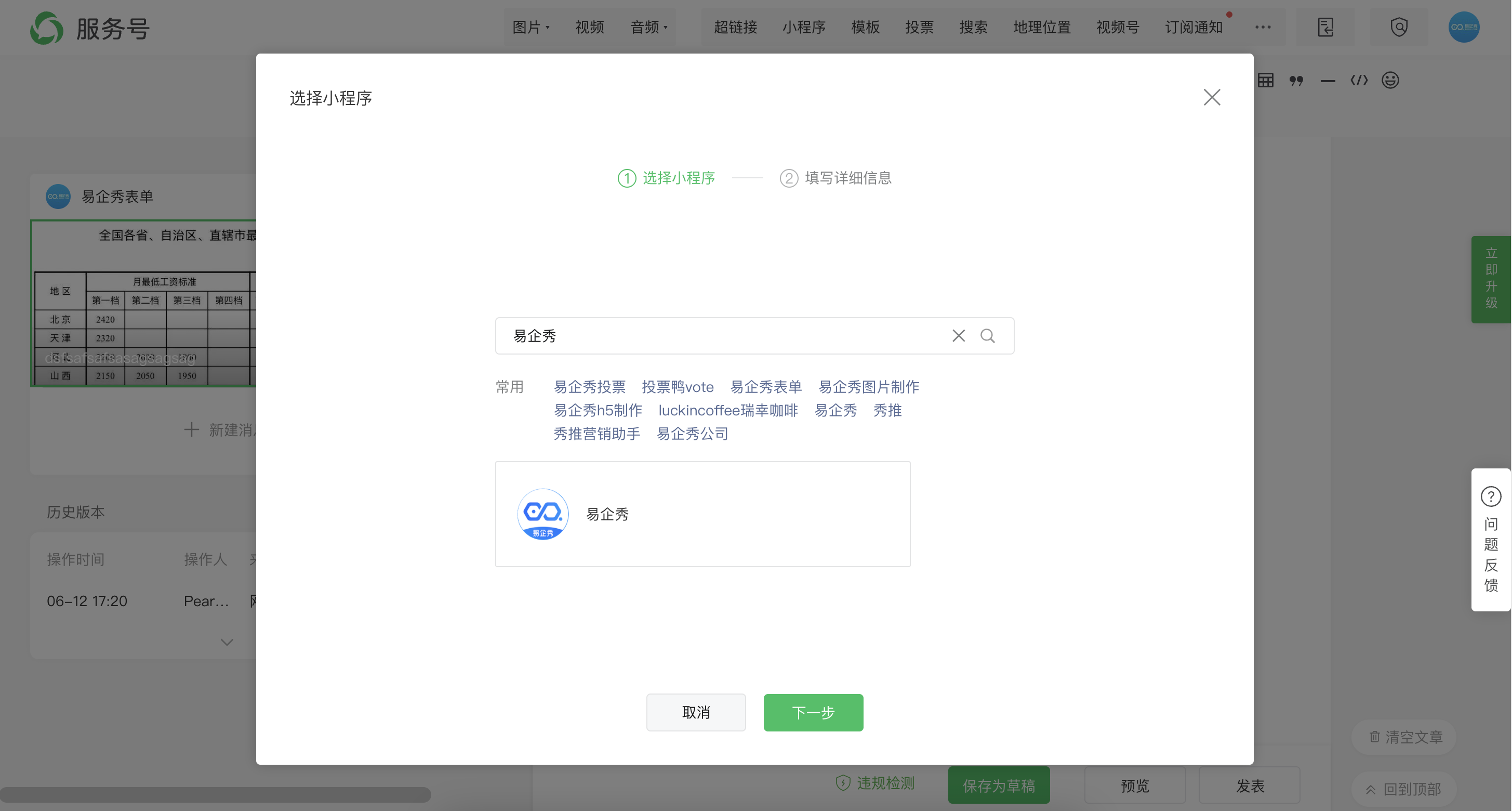This screenshot has width=1512, height=811.
Task: Click the 立即升级 side tab
Action: tap(1491, 279)
